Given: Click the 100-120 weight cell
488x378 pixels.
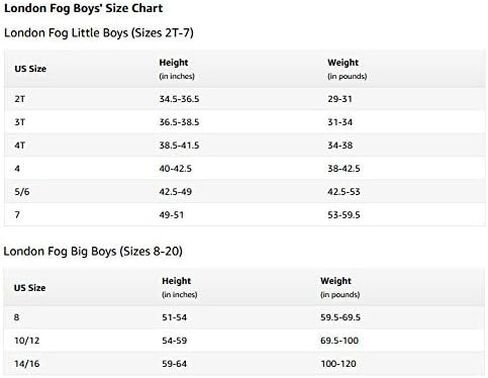Looking at the screenshot, I should (x=338, y=364).
